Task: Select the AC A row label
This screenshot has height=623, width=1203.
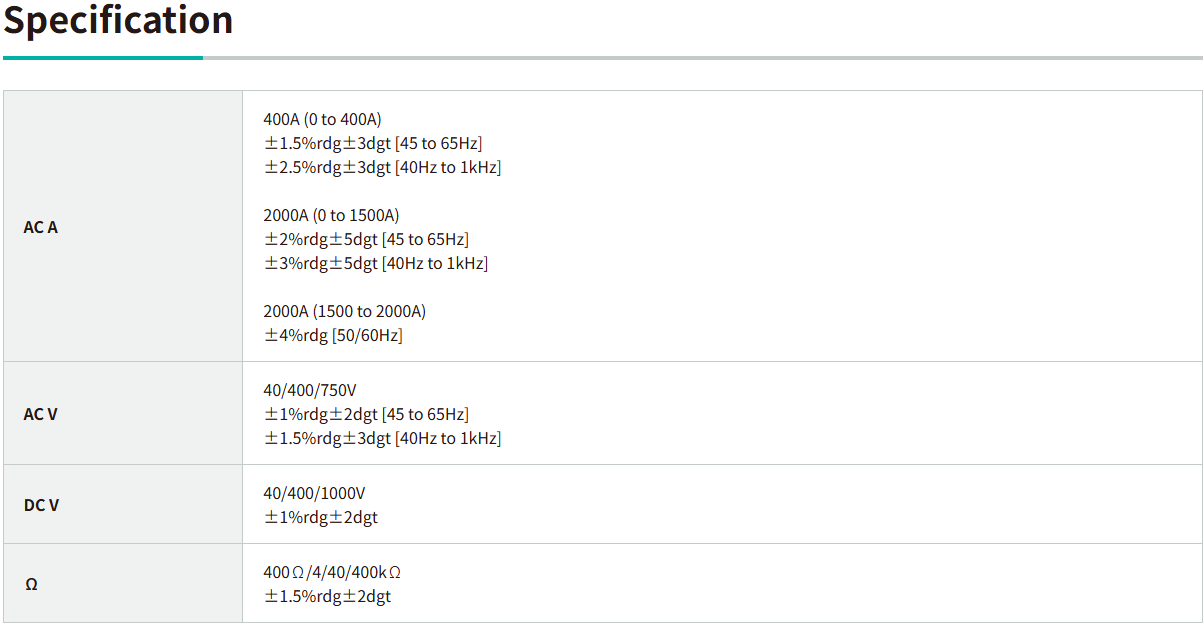Action: (x=41, y=227)
